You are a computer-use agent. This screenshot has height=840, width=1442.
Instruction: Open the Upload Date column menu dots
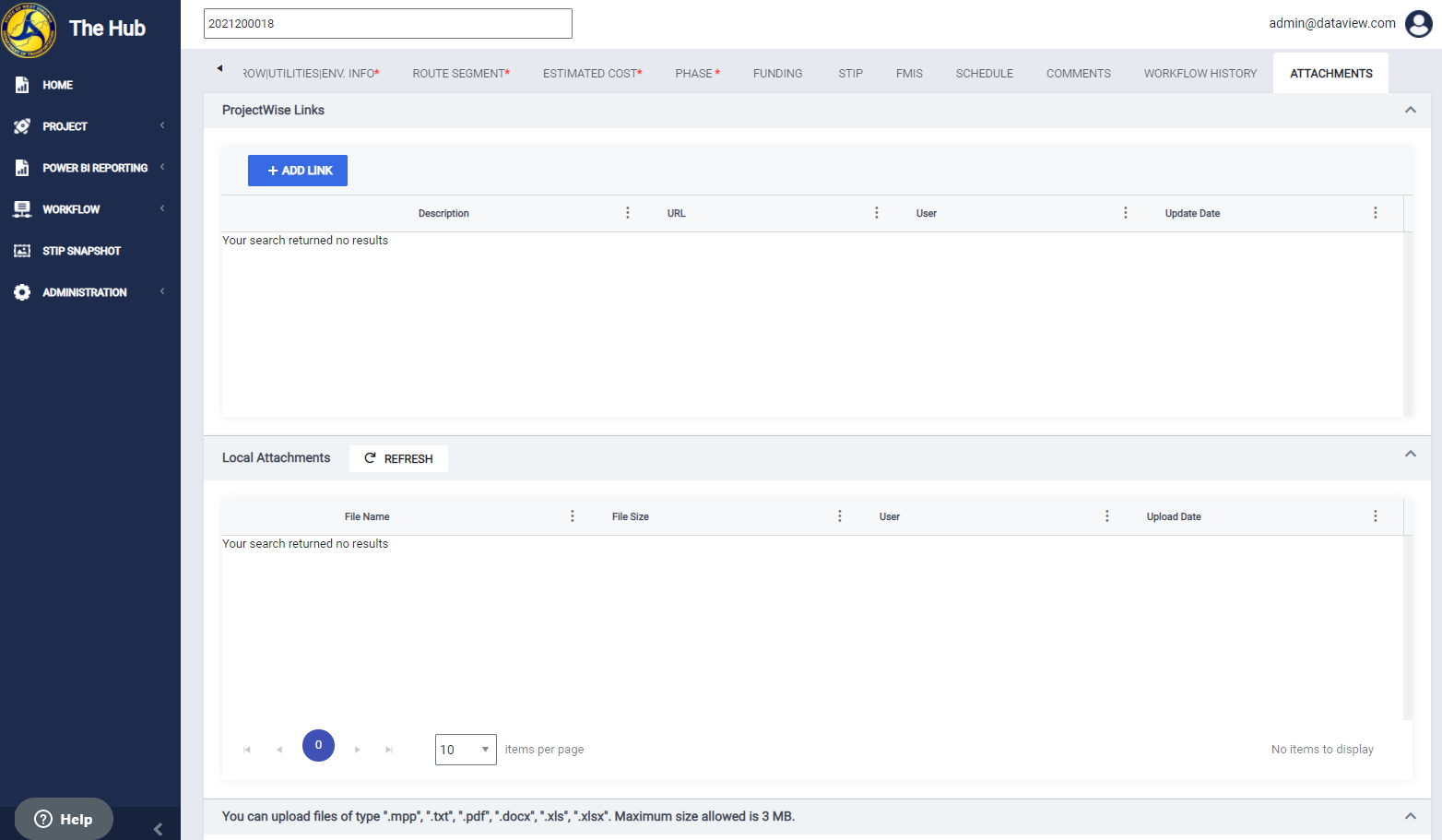tap(1376, 516)
